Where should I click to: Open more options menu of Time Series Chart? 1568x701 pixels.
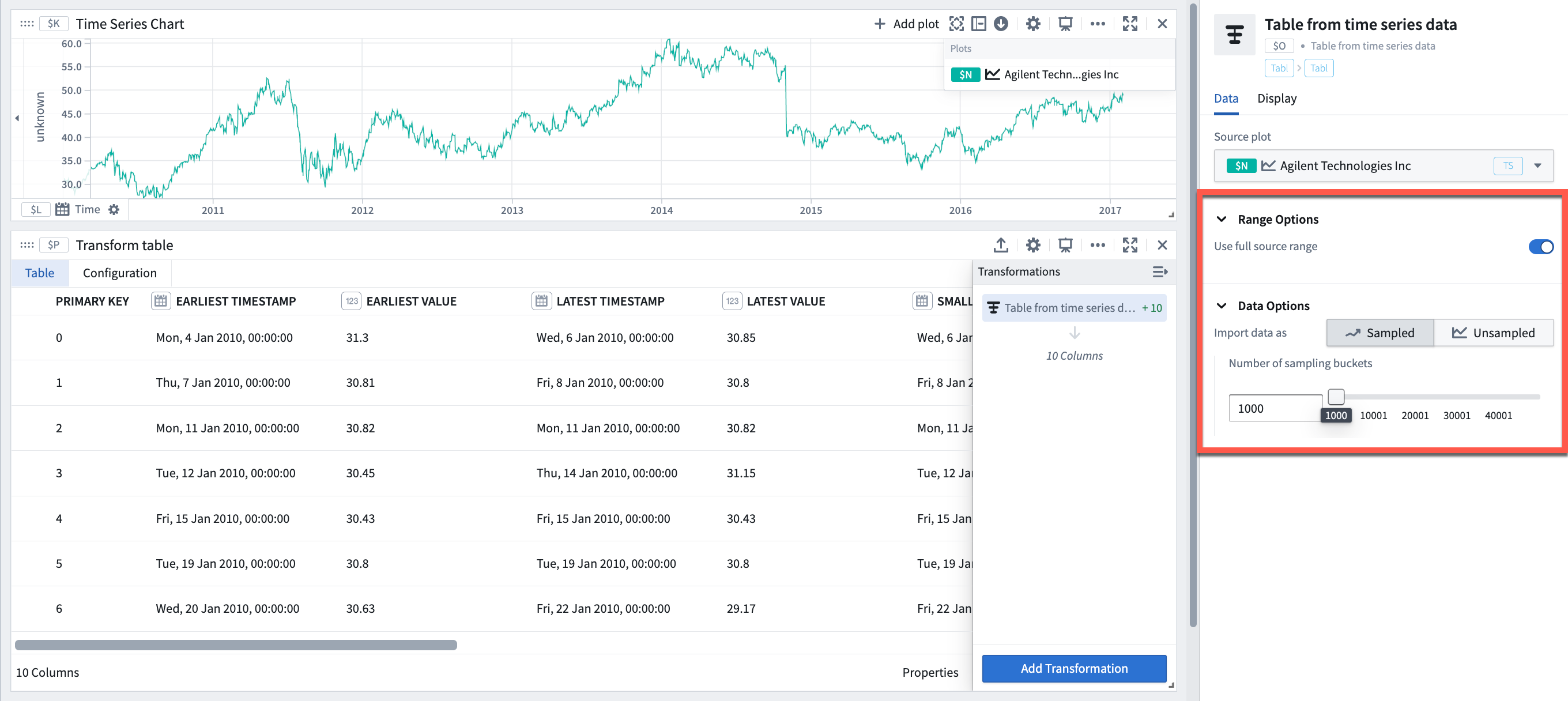tap(1098, 24)
